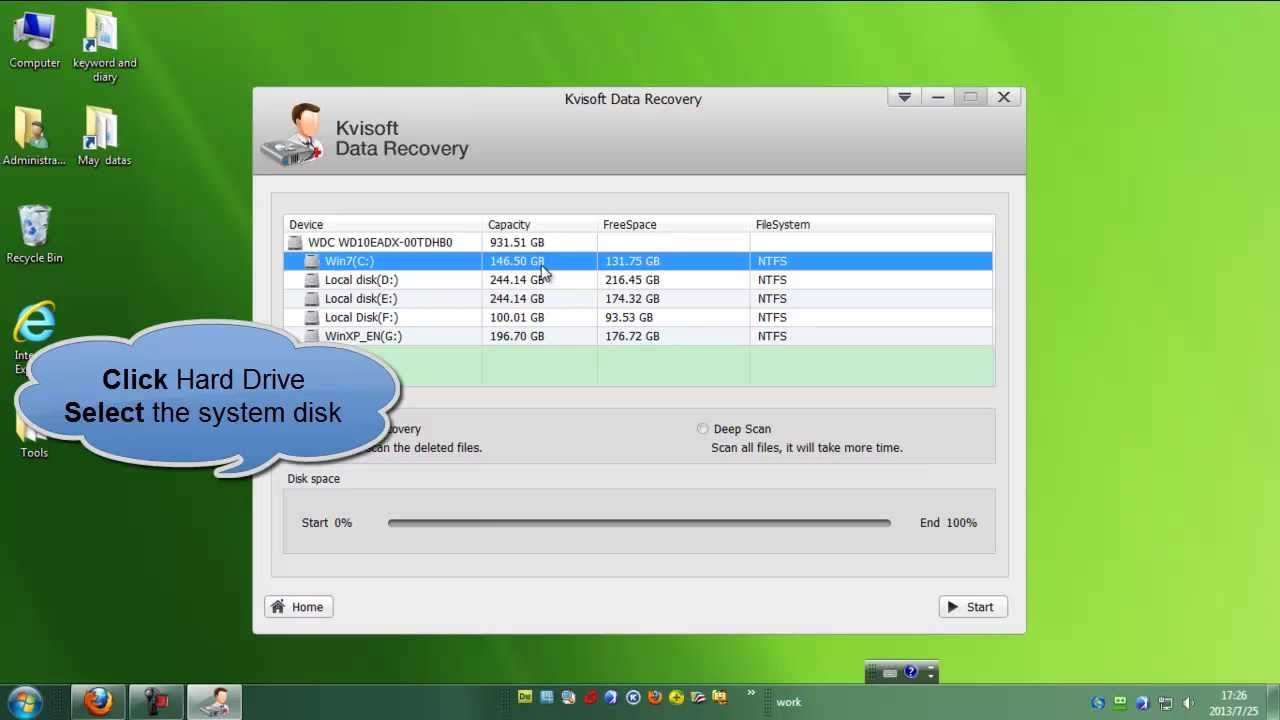Open the title bar dropdown arrow menu
This screenshot has width=1280, height=720.
904,97
